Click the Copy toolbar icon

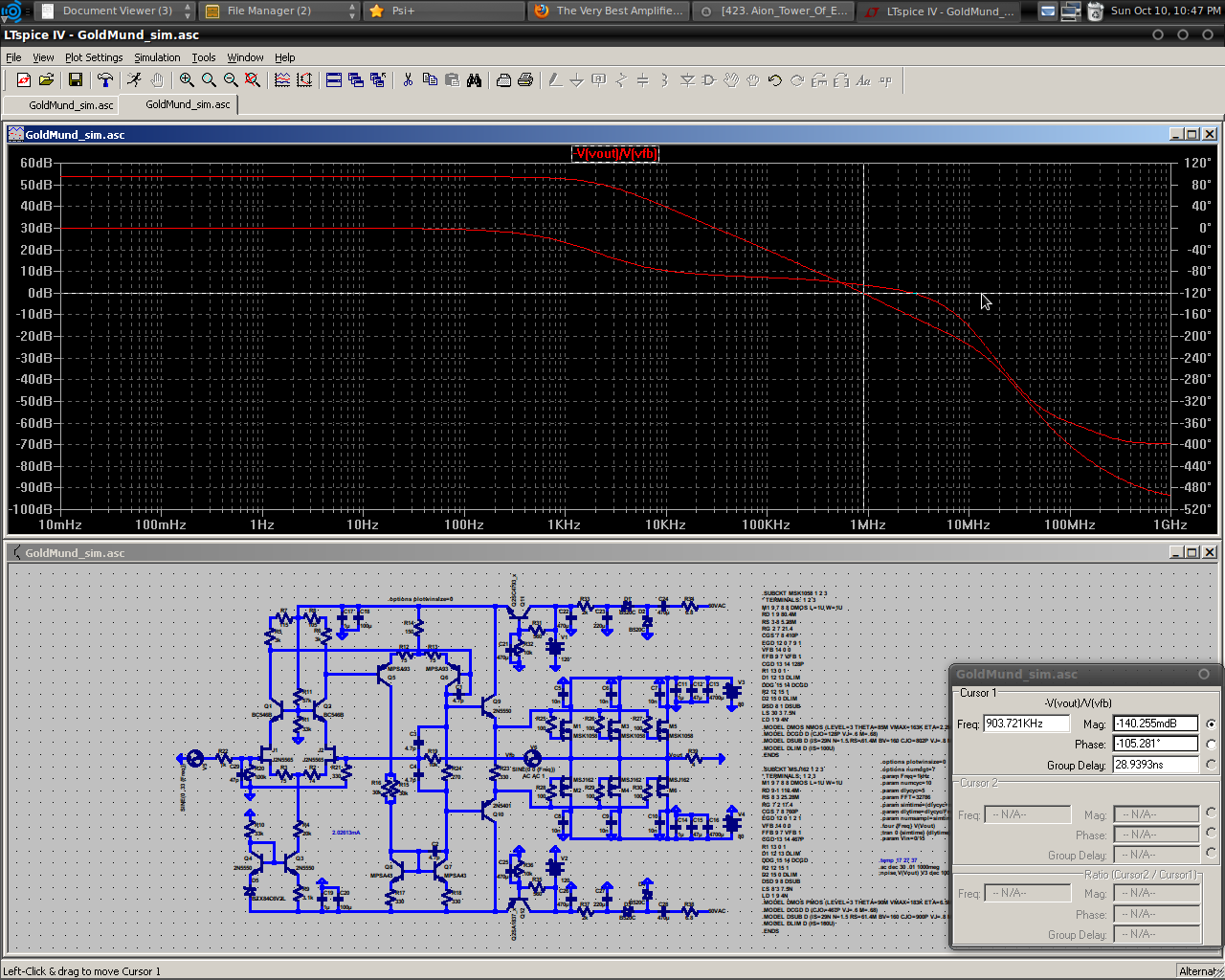click(x=430, y=80)
